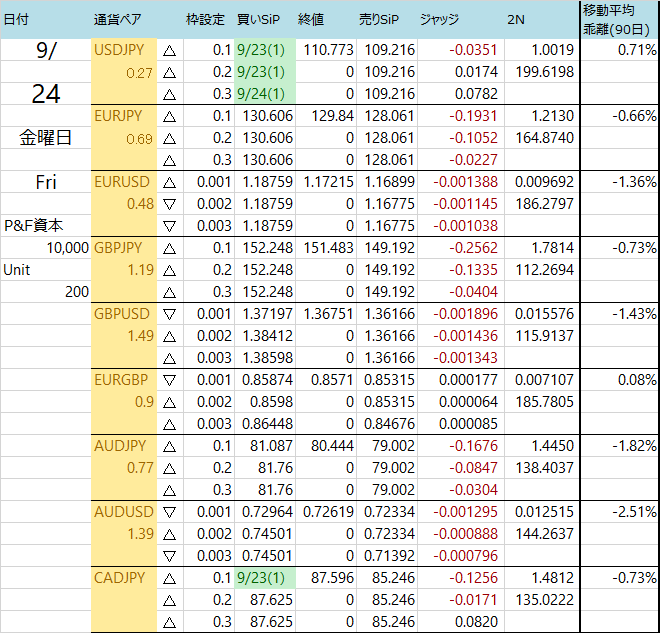
Task: Select sell SiP value 0.84676
Action: pos(389,424)
